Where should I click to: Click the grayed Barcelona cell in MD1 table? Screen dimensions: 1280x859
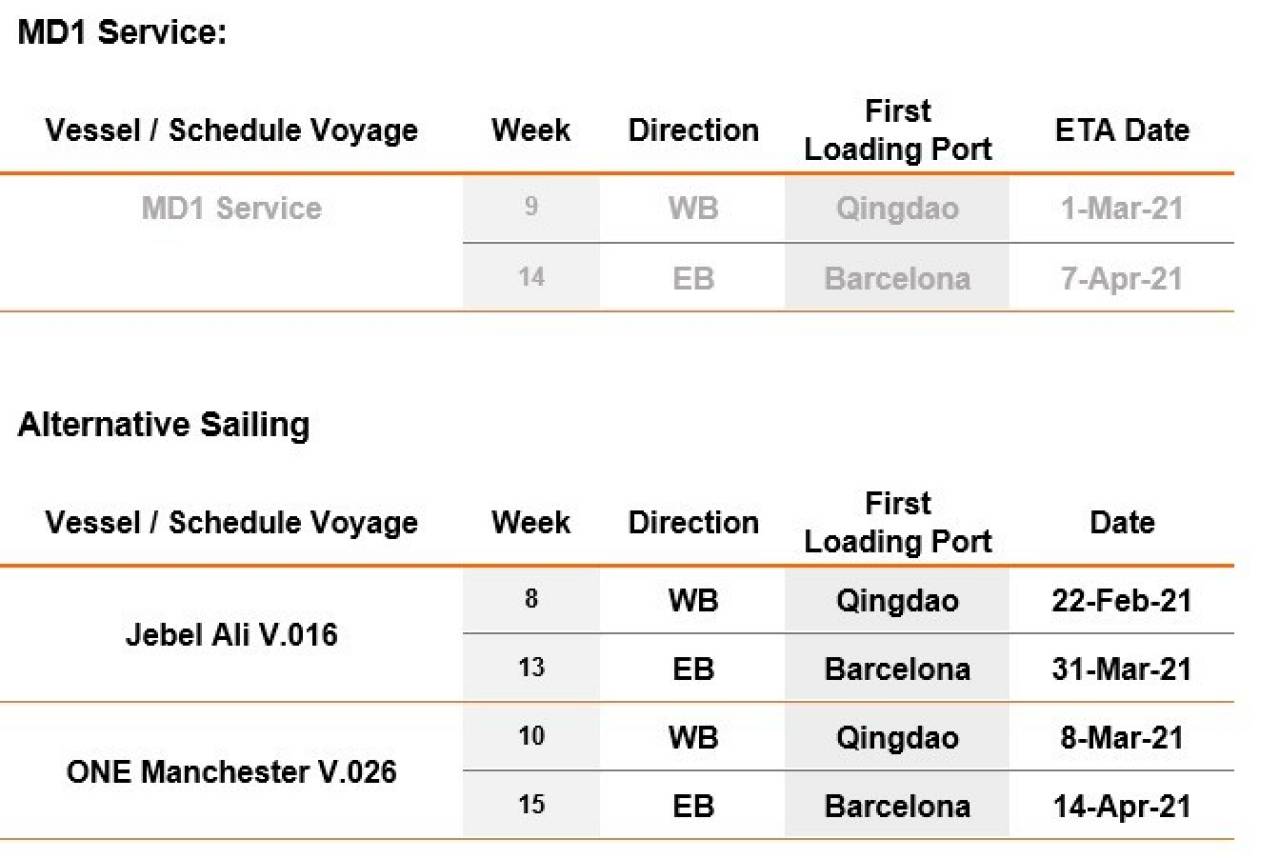point(897,278)
